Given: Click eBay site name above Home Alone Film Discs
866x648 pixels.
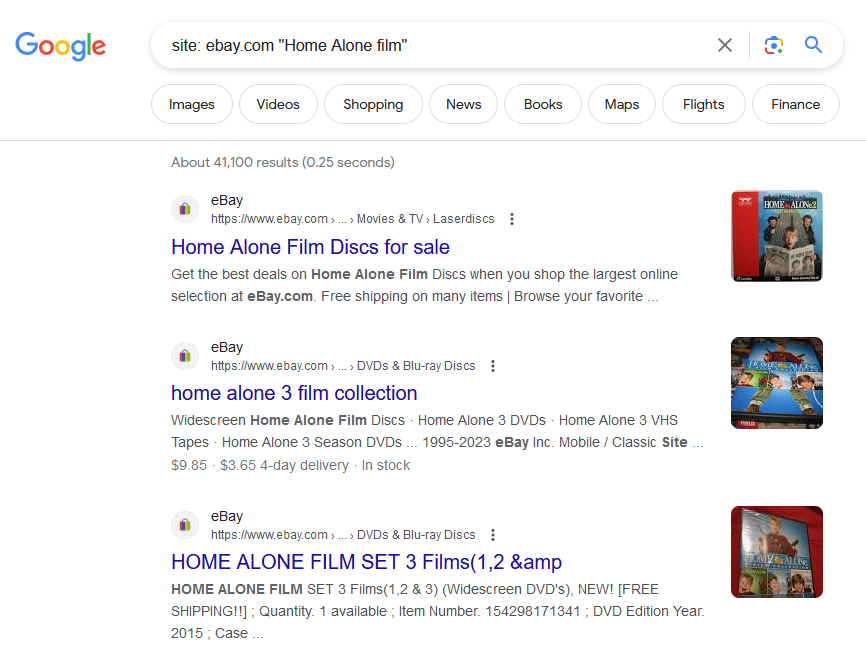Looking at the screenshot, I should (227, 201).
